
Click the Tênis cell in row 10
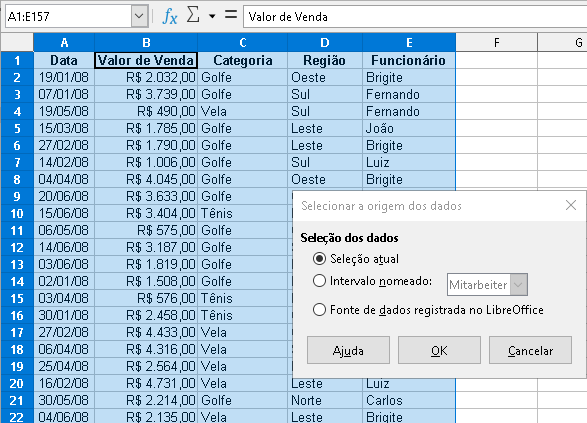[243, 213]
